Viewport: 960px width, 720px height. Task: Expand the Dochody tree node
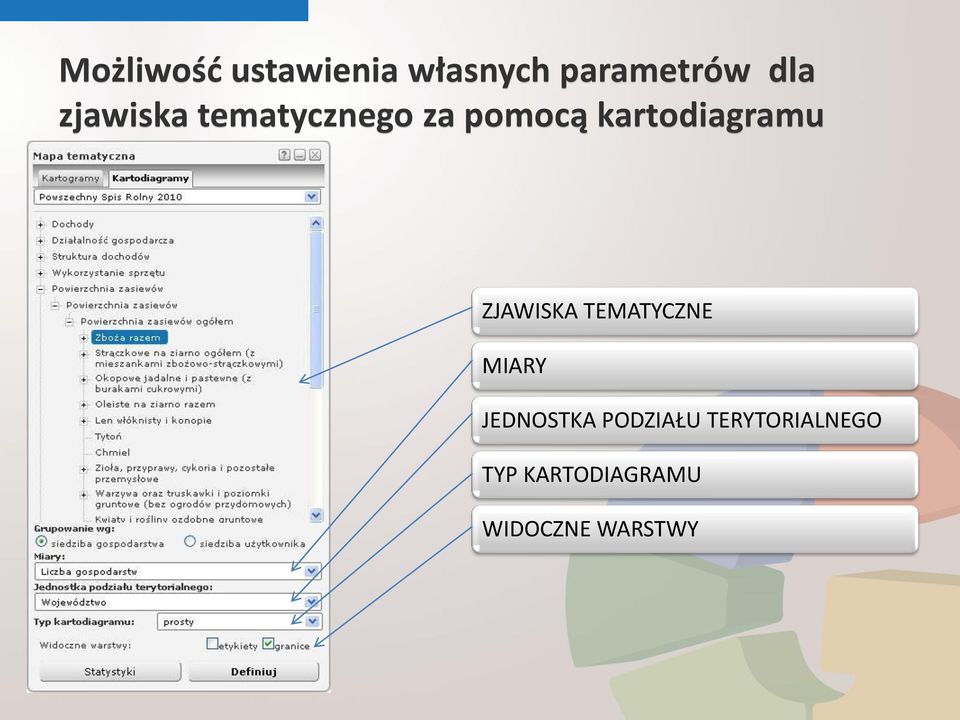40,224
